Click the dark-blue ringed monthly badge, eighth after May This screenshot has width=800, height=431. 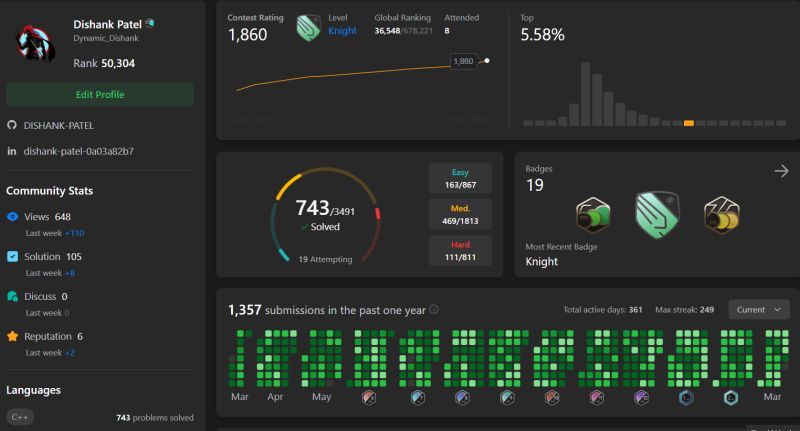pos(686,397)
